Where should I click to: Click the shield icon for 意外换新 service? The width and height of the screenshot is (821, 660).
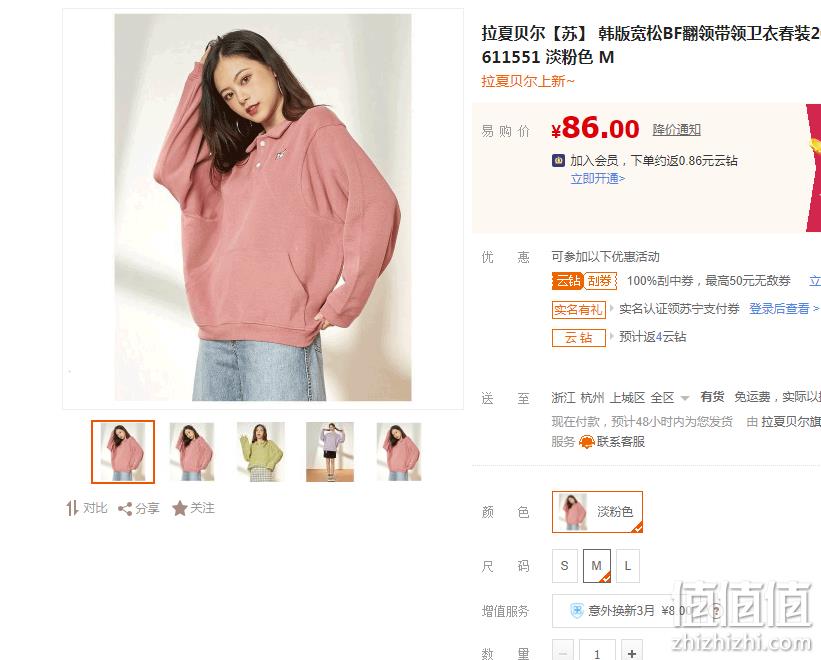[576, 610]
